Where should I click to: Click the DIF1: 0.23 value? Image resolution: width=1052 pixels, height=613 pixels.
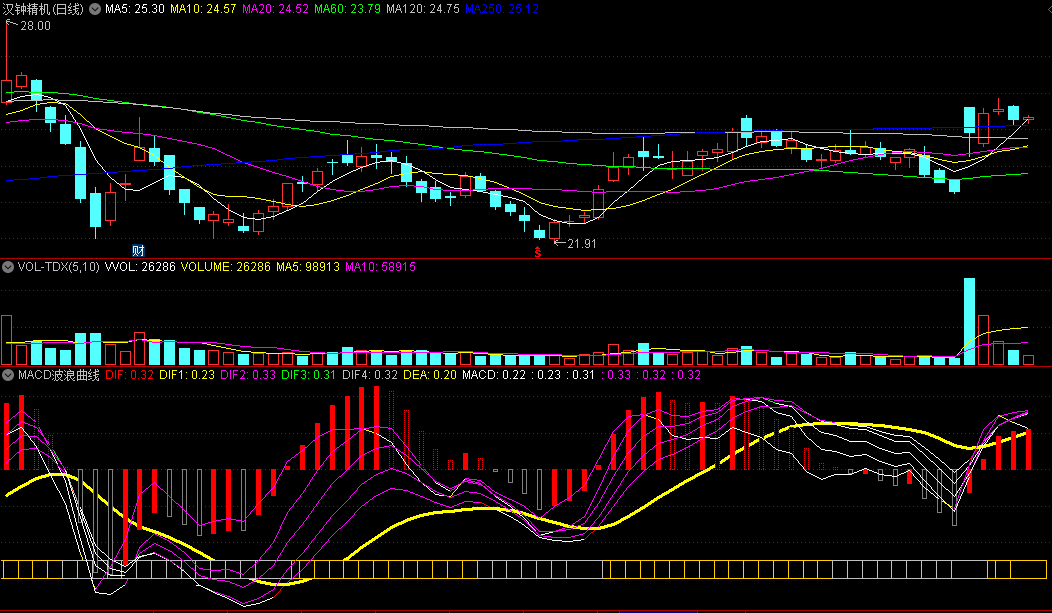tap(187, 375)
